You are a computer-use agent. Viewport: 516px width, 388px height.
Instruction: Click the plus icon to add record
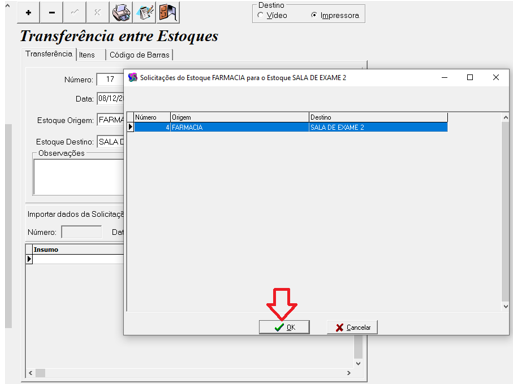pos(28,13)
